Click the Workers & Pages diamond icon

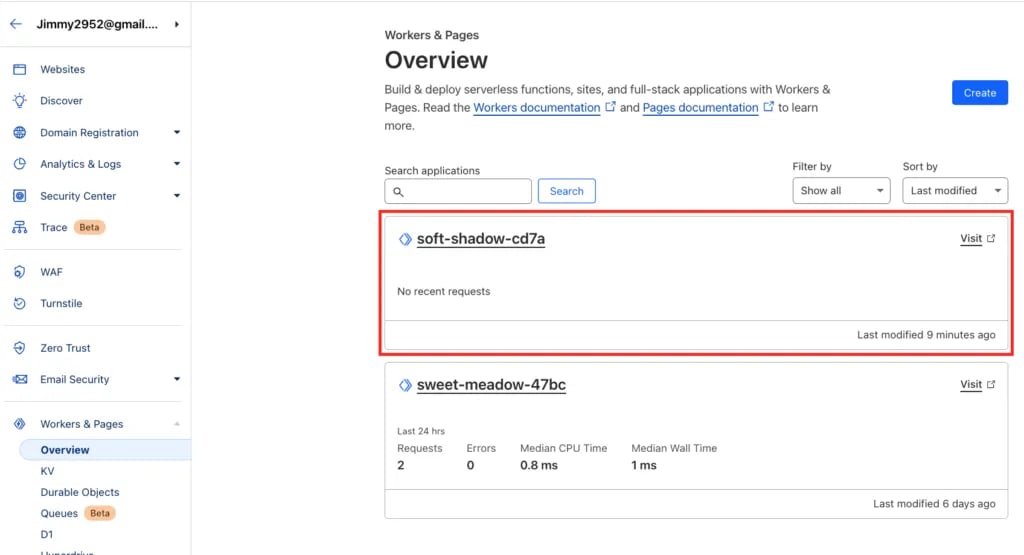tap(20, 424)
